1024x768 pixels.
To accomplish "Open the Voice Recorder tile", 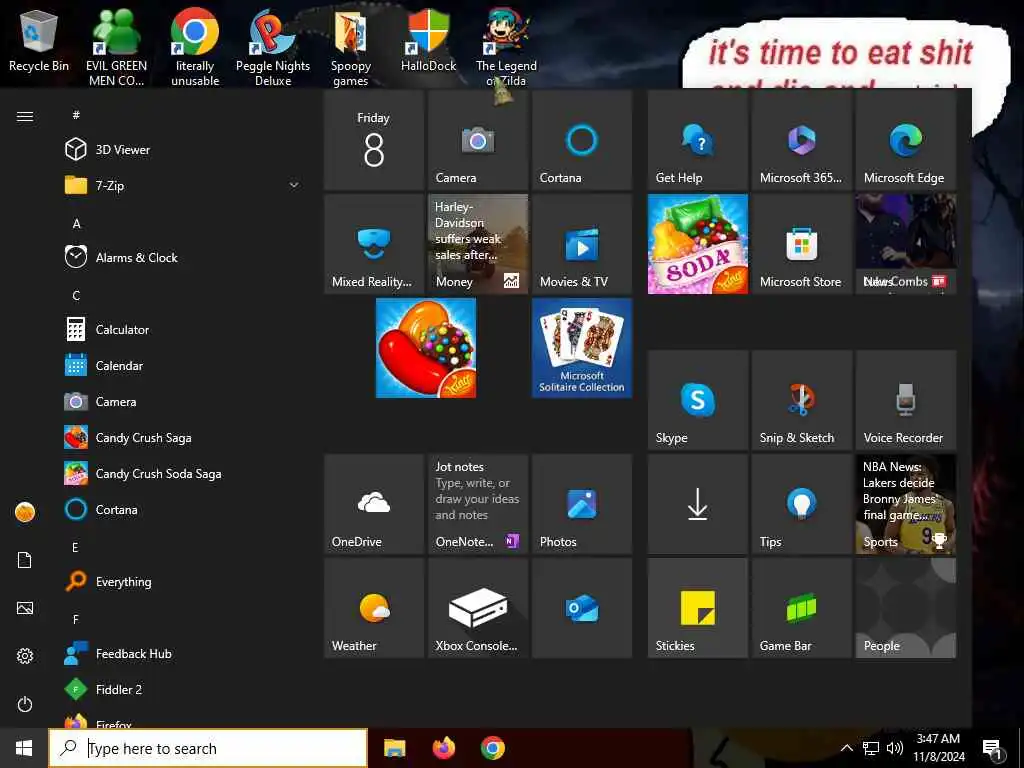I will point(906,400).
